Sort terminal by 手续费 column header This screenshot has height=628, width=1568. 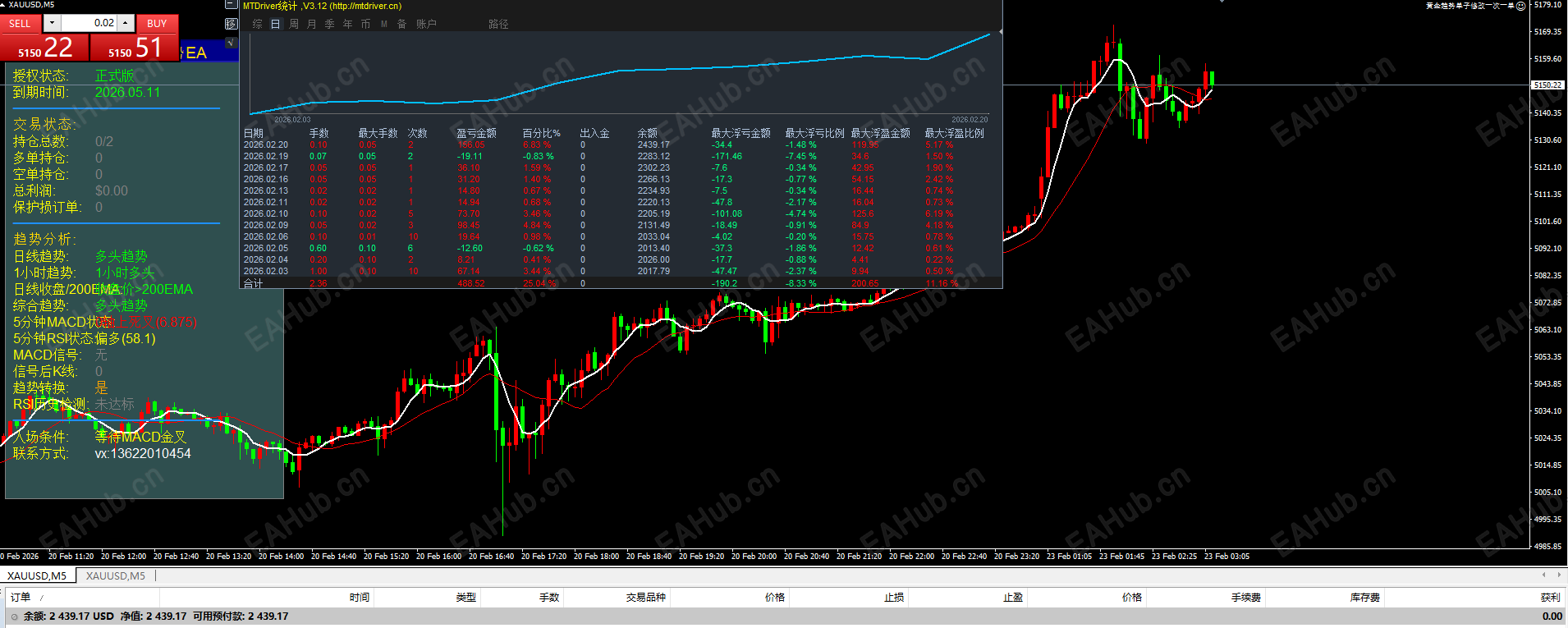[1246, 598]
